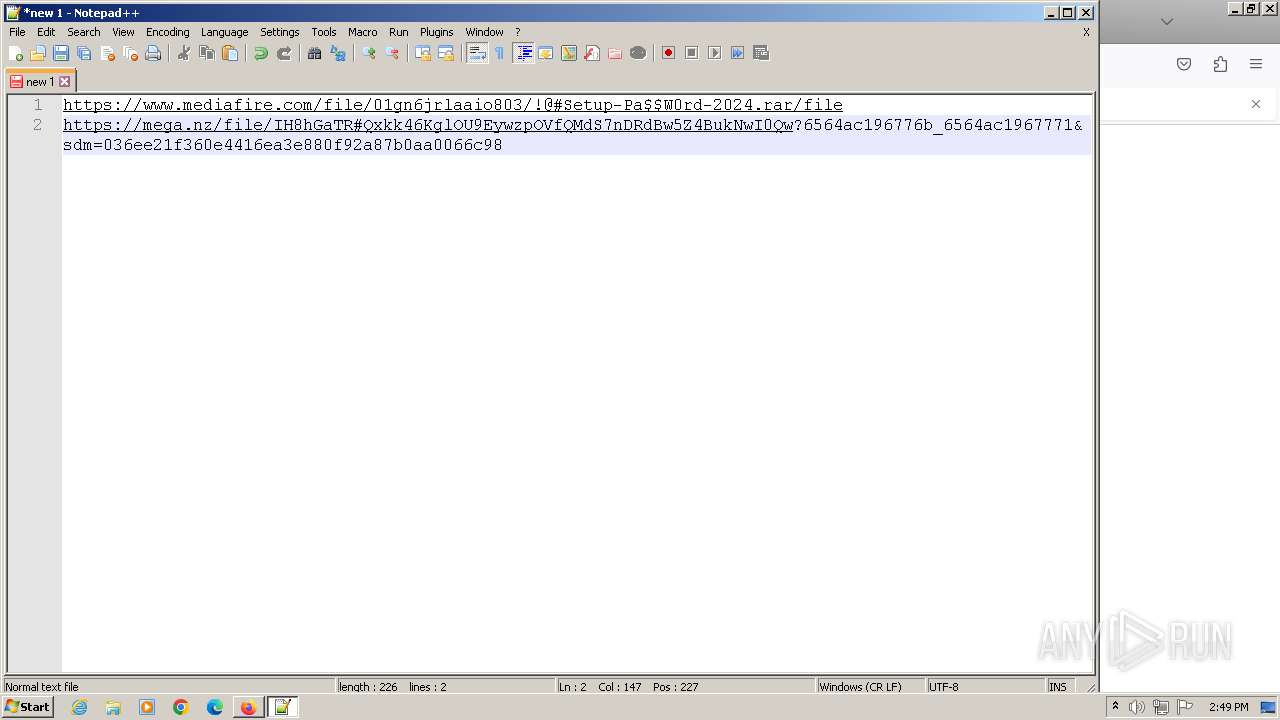Open the Settings menu
1280x720 pixels.
pos(280,32)
